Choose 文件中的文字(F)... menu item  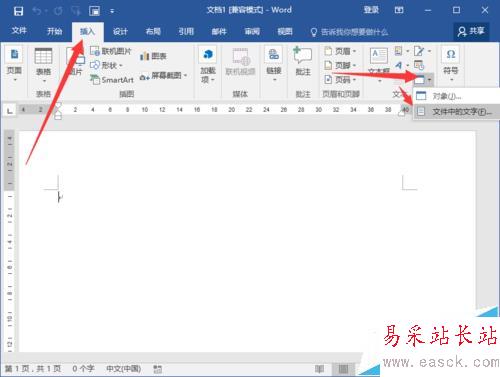pos(456,112)
